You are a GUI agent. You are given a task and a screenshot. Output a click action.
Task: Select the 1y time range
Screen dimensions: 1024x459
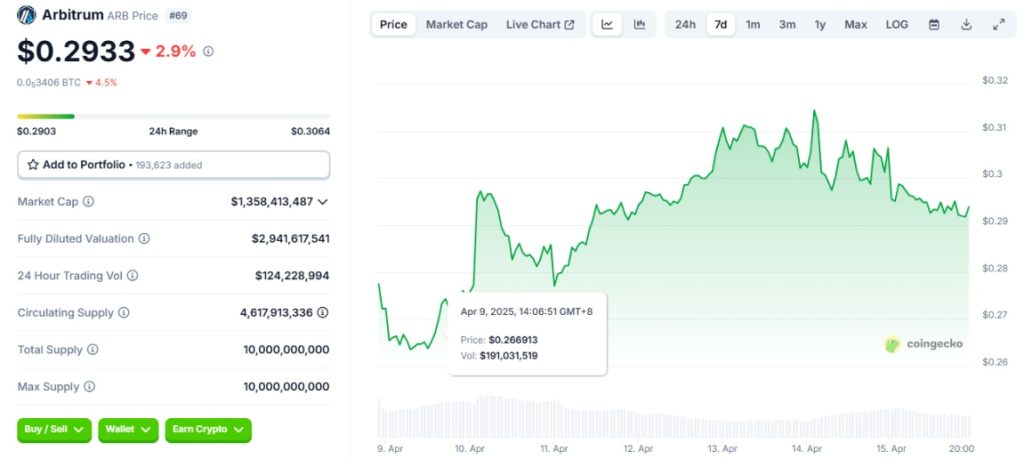pos(820,25)
